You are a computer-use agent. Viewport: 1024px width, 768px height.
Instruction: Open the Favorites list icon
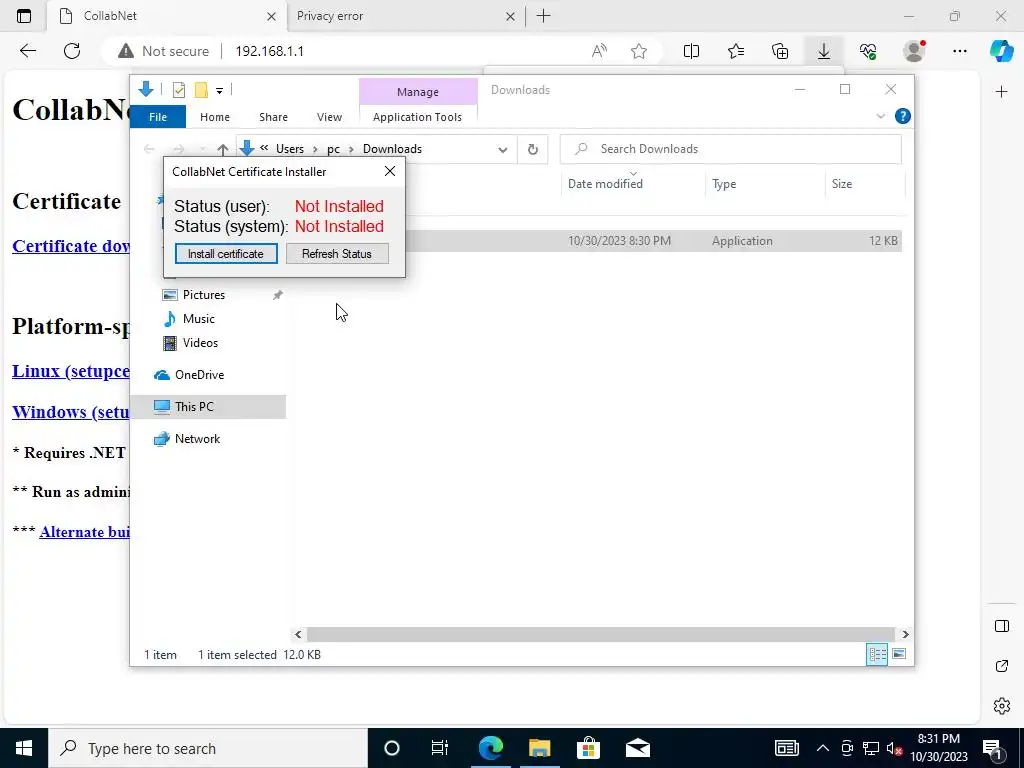pos(735,51)
